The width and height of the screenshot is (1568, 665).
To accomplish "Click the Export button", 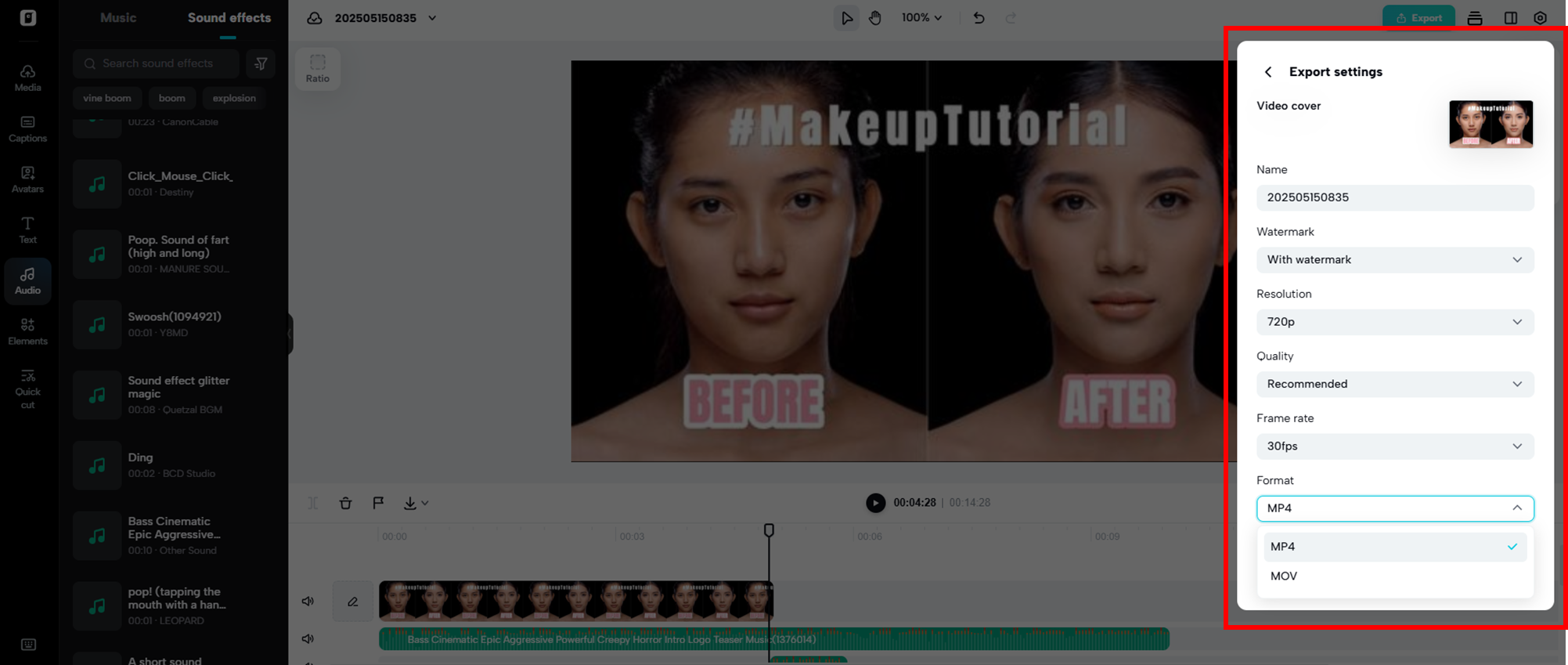I will 1418,18.
